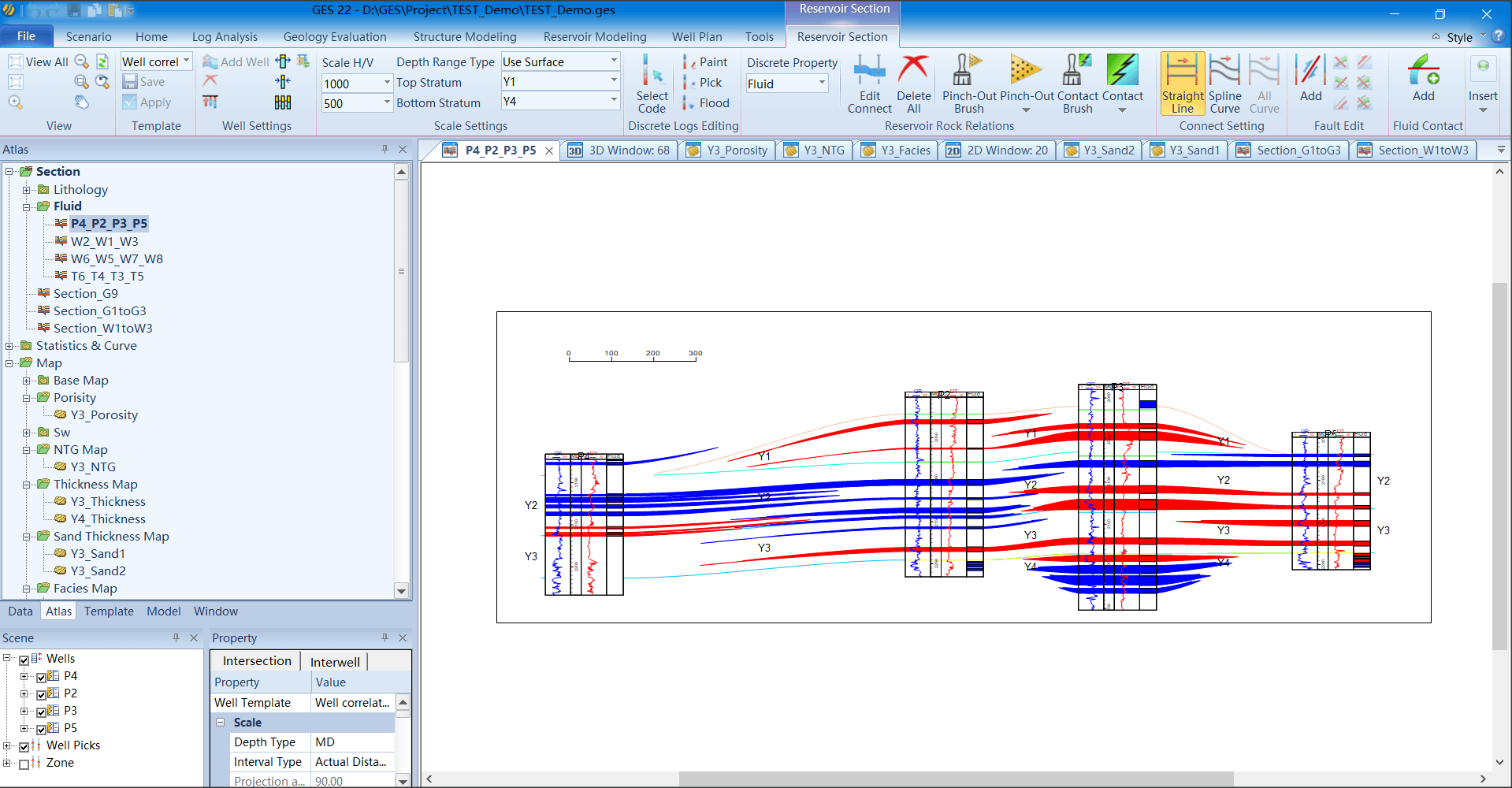Select the W2_W1_W3 fluid section
This screenshot has height=788, width=1512.
click(x=104, y=242)
